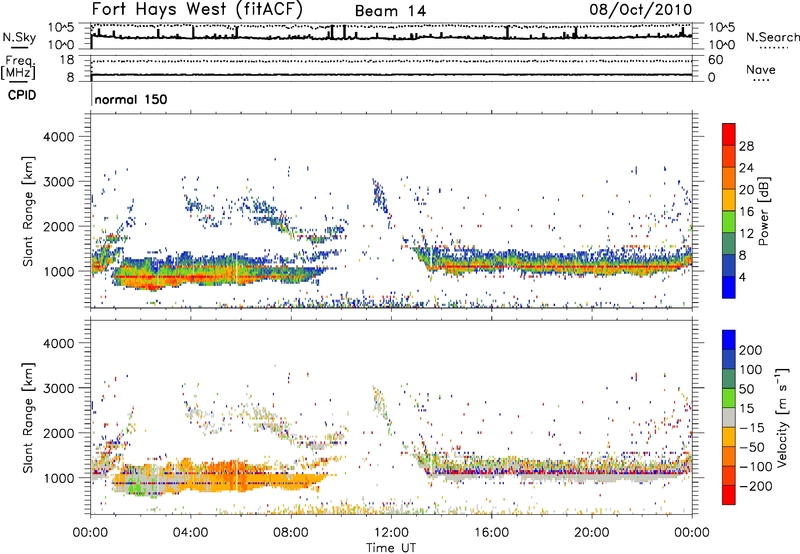Click the '3000' tick on the velocity panel
The height and width of the screenshot is (554, 800).
point(58,388)
